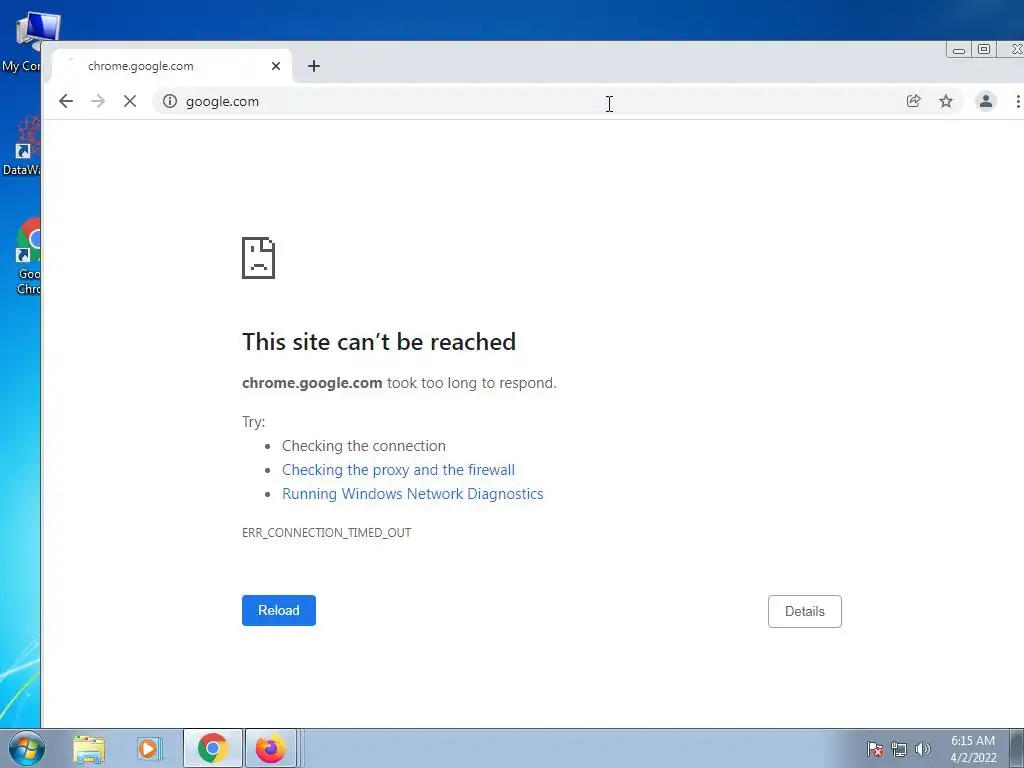Image resolution: width=1024 pixels, height=768 pixels.
Task: Open the Windows Start menu
Action: (27, 748)
